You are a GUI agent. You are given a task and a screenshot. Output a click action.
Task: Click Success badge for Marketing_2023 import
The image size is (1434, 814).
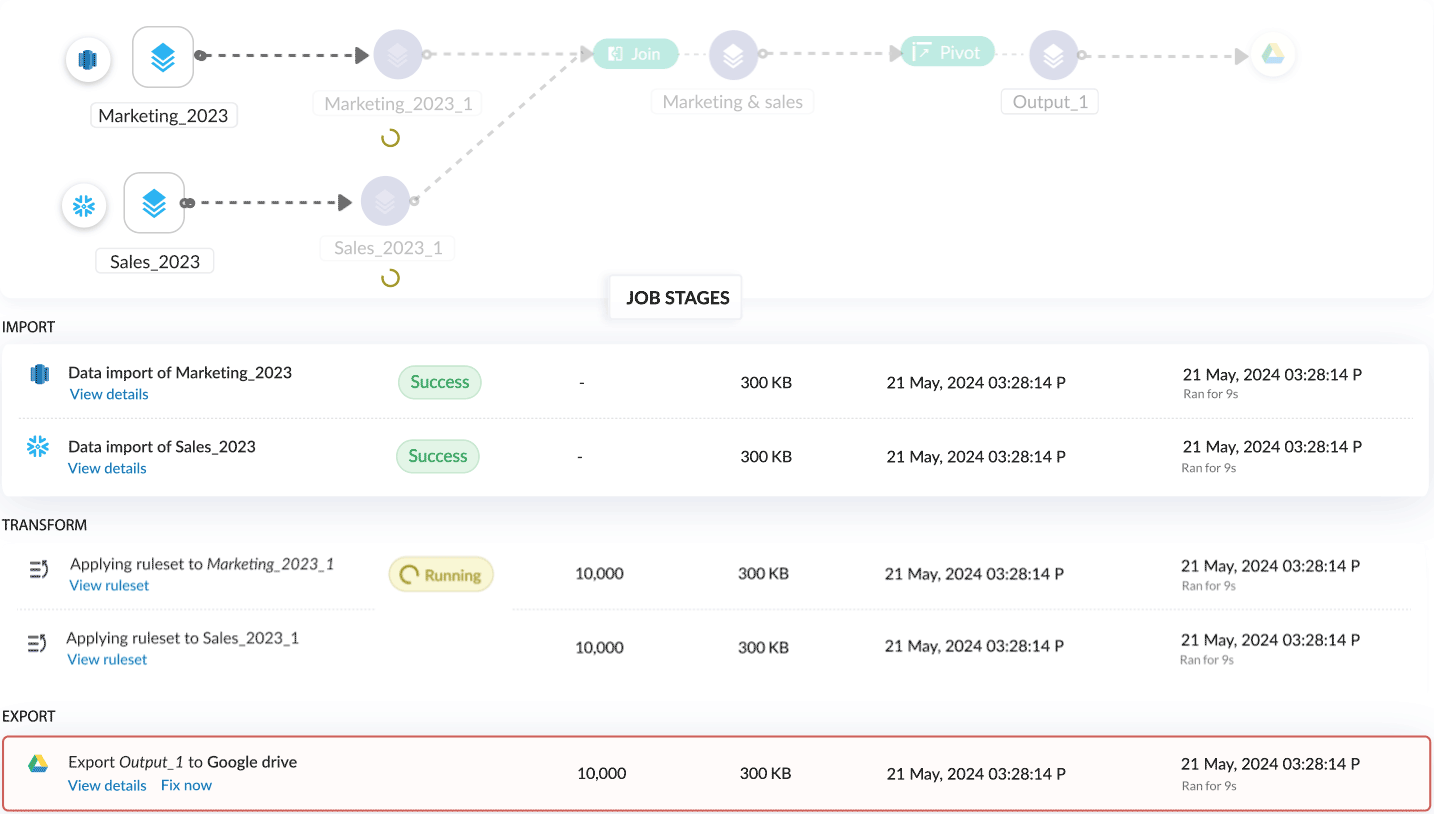pyautogui.click(x=440, y=382)
